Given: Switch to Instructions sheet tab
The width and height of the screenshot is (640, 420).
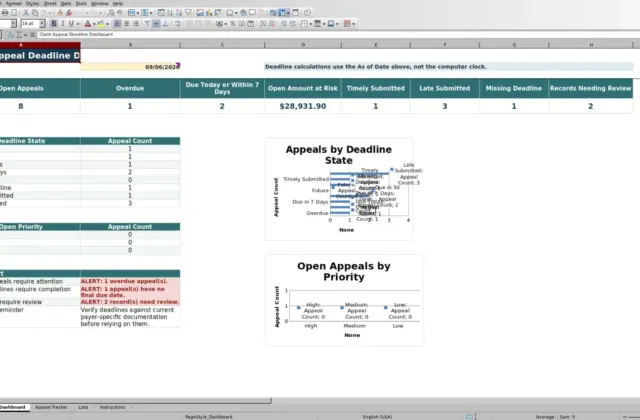Looking at the screenshot, I should coord(112,407).
